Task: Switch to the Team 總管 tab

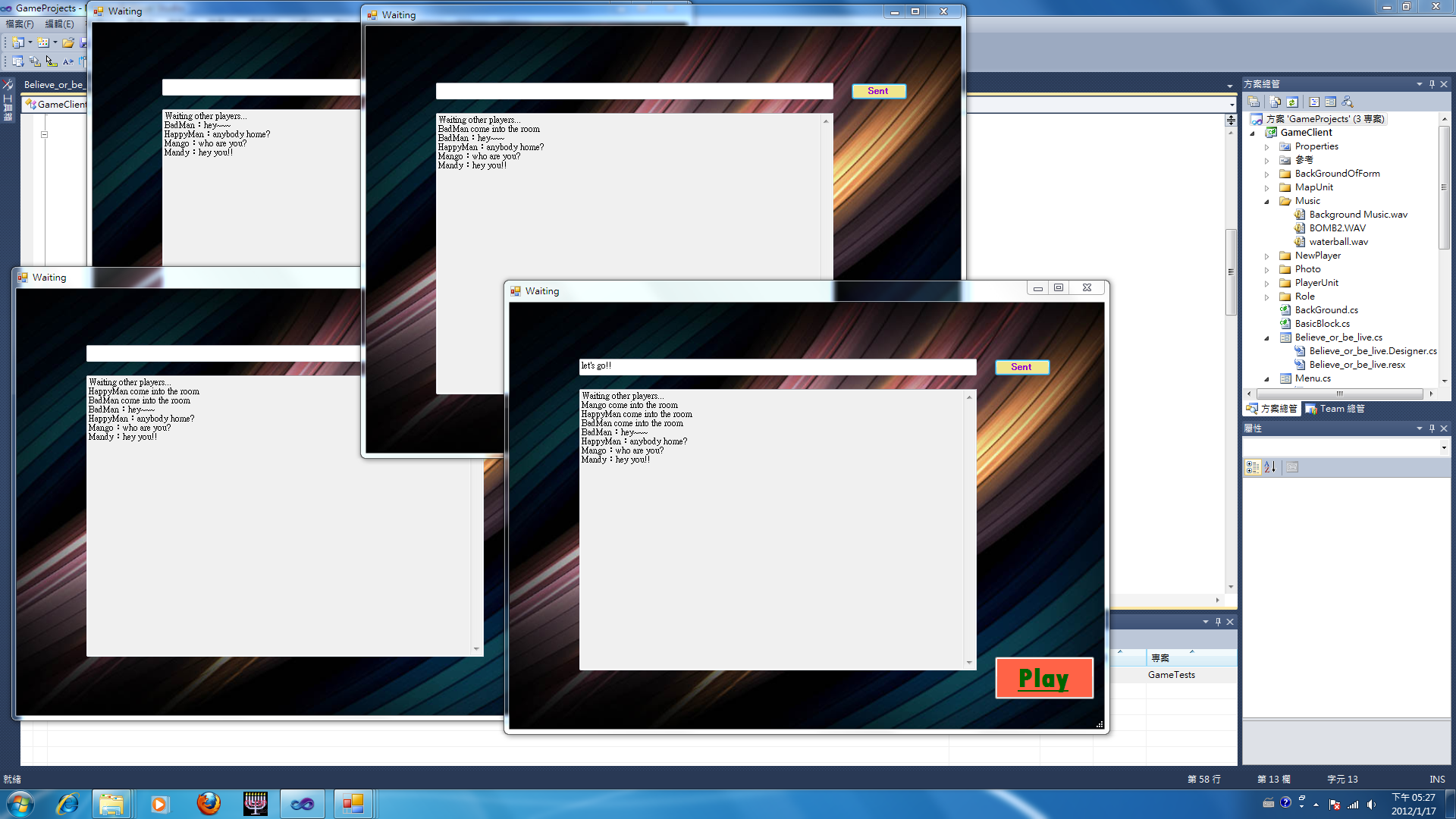Action: (x=1335, y=409)
